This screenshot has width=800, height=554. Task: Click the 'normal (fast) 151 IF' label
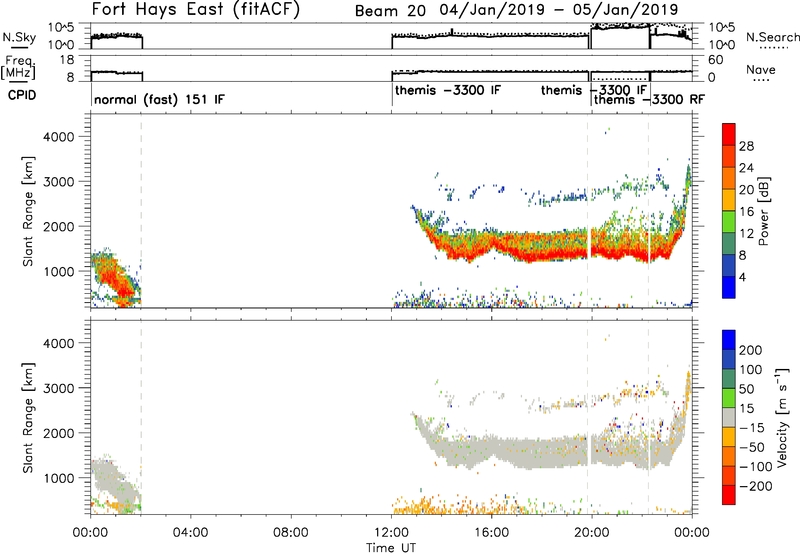click(159, 99)
